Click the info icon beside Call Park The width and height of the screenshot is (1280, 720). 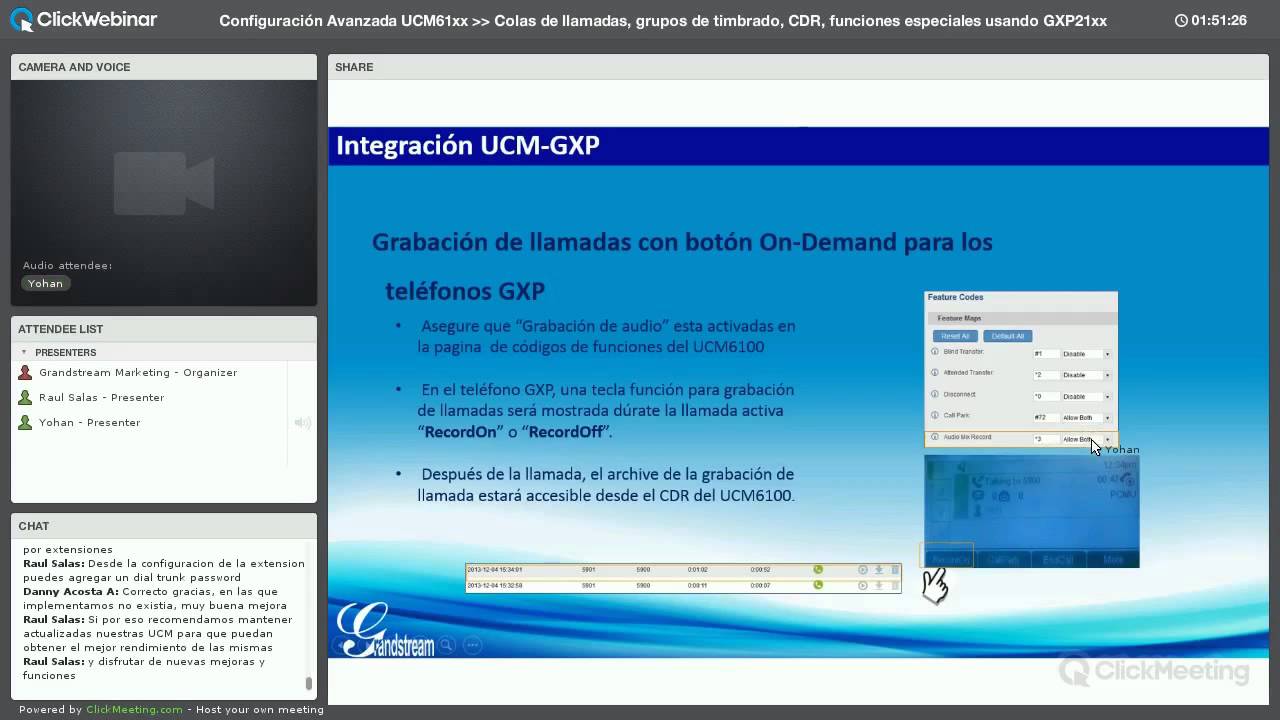[x=935, y=415]
